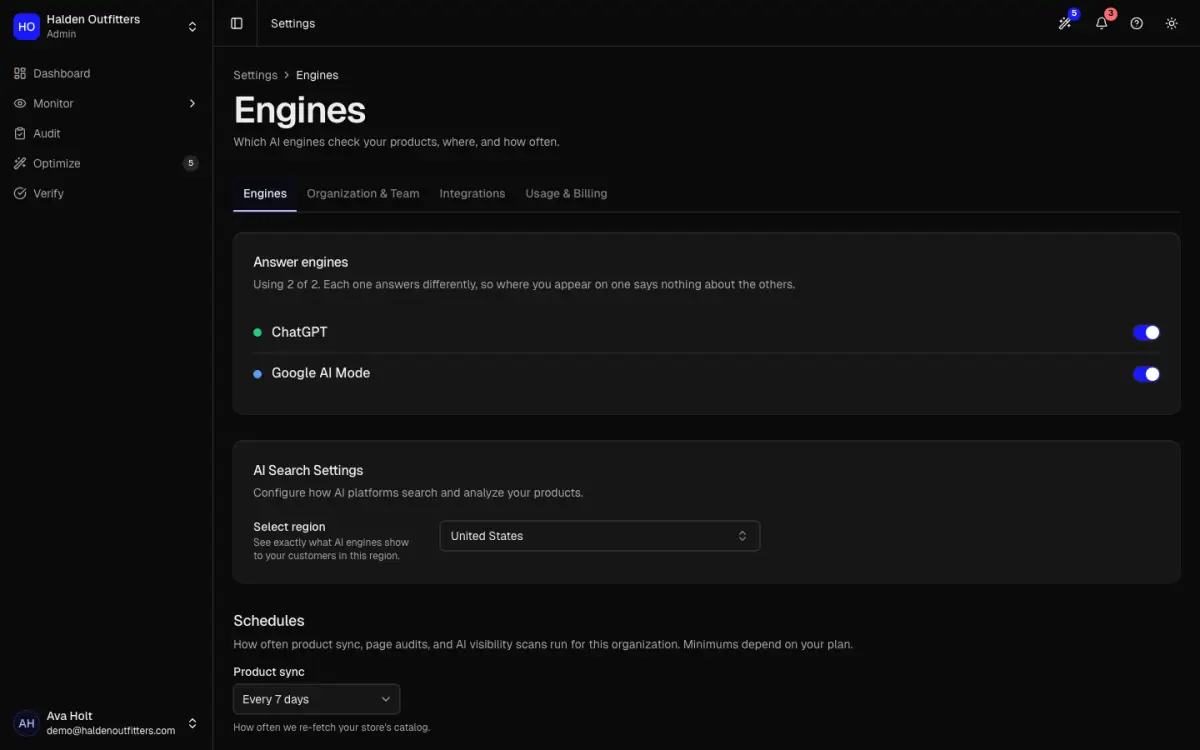Collapse the sidebar with the panel icon
Viewport: 1200px width, 750px height.
click(x=236, y=23)
